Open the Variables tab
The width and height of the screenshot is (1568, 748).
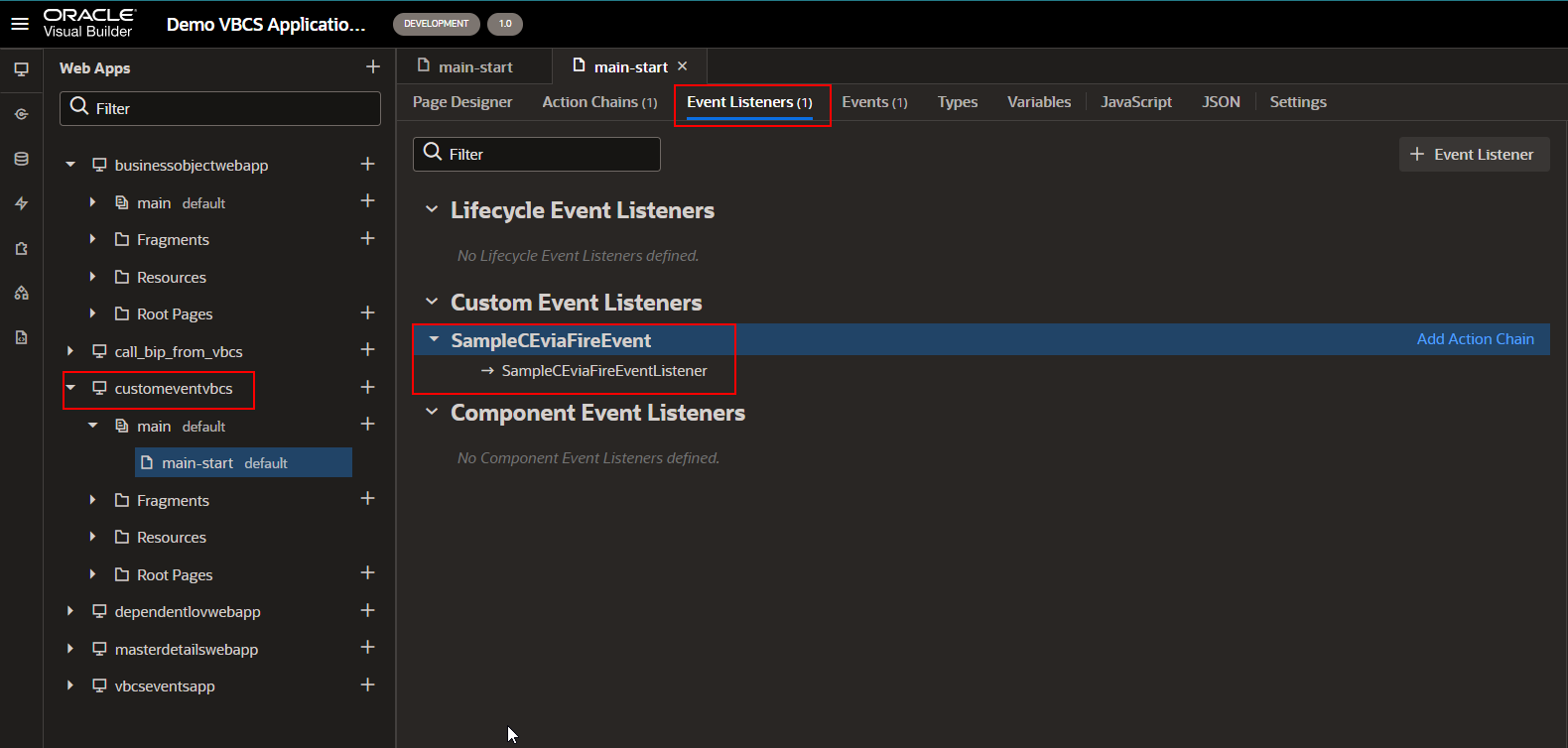(x=1039, y=102)
